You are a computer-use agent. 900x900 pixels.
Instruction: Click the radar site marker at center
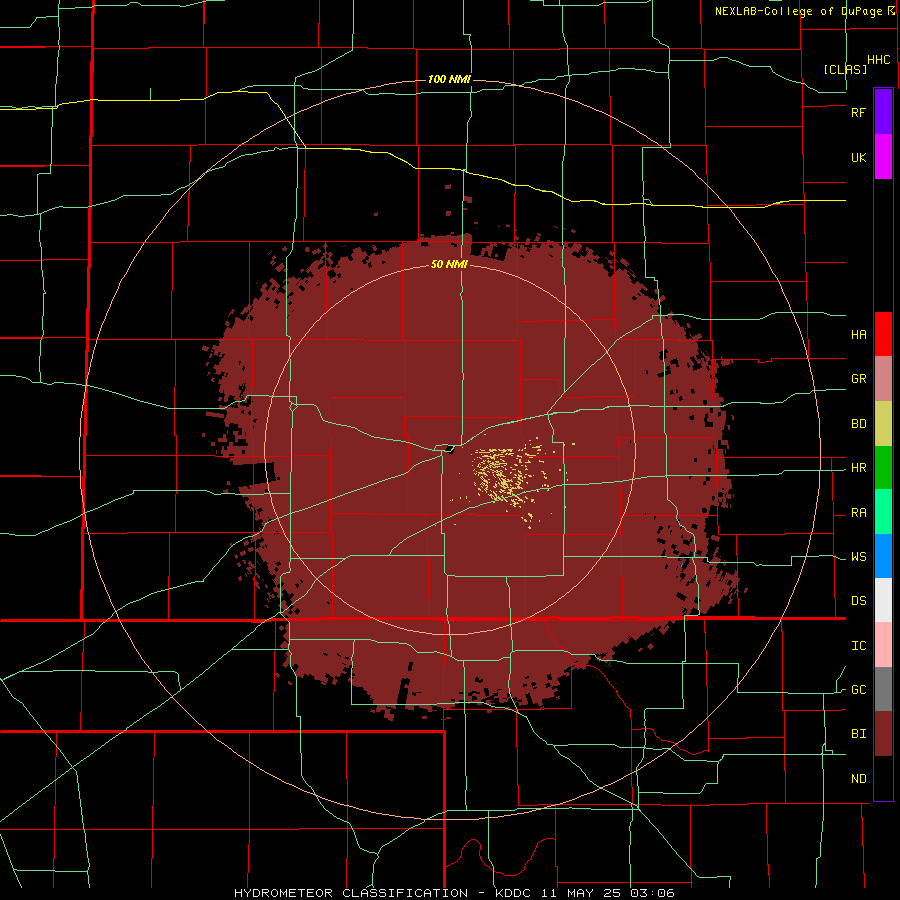pyautogui.click(x=448, y=448)
